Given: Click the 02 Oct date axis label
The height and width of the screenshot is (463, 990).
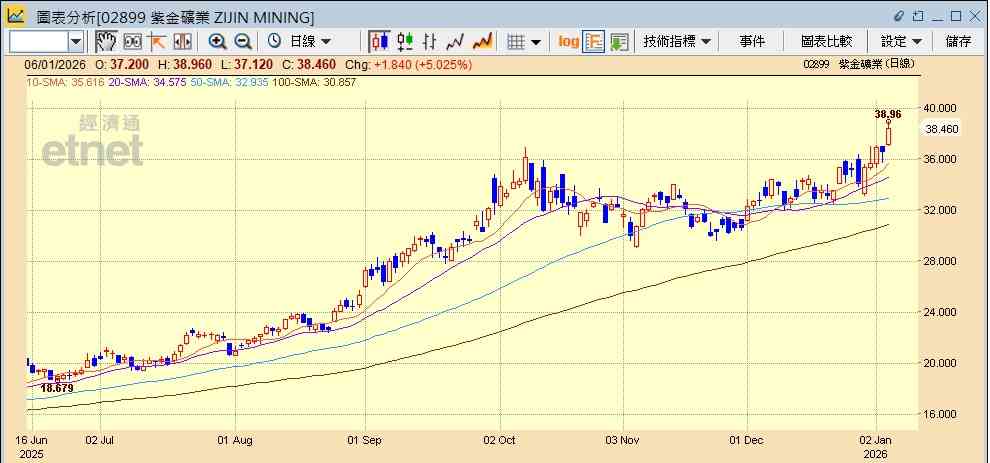Looking at the screenshot, I should (499, 440).
